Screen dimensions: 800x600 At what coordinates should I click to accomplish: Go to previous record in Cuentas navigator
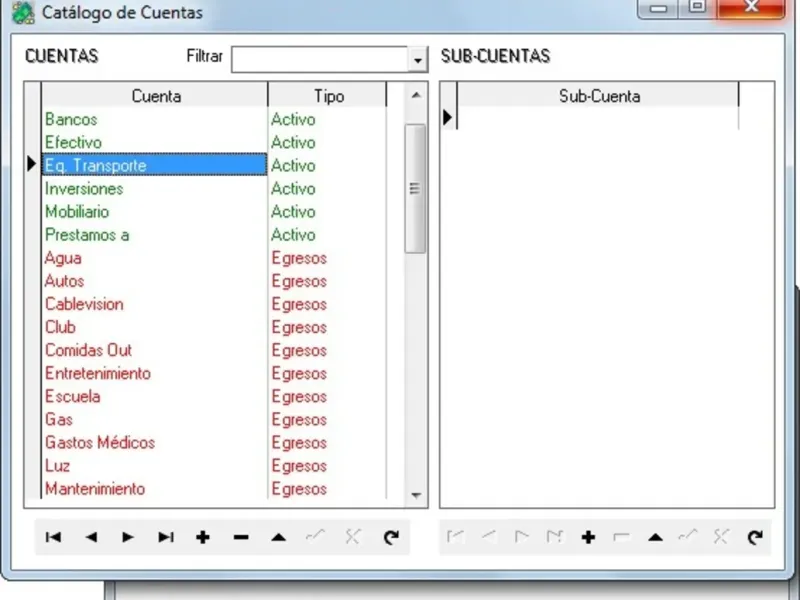[x=91, y=537]
